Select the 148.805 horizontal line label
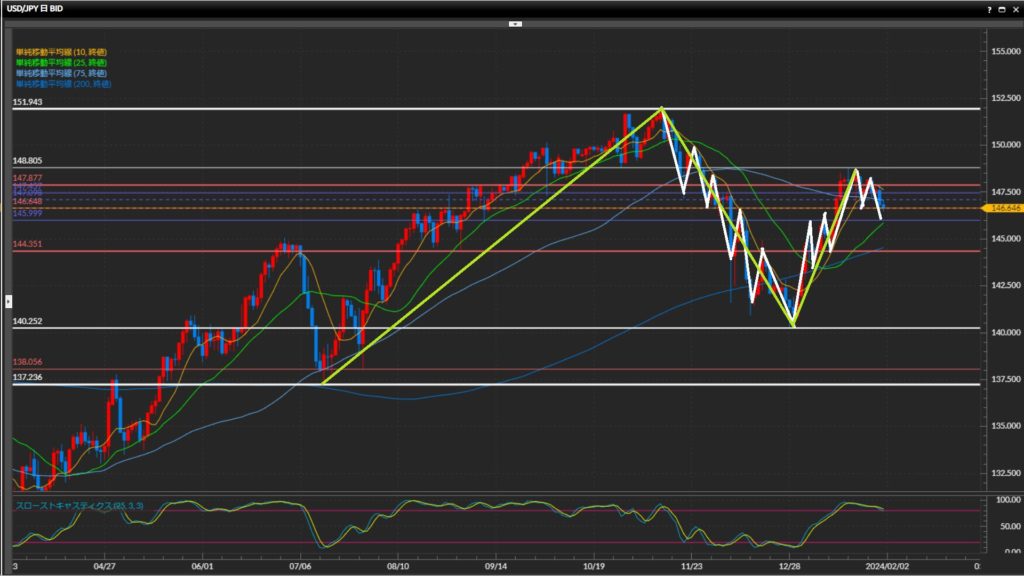 click(26, 161)
